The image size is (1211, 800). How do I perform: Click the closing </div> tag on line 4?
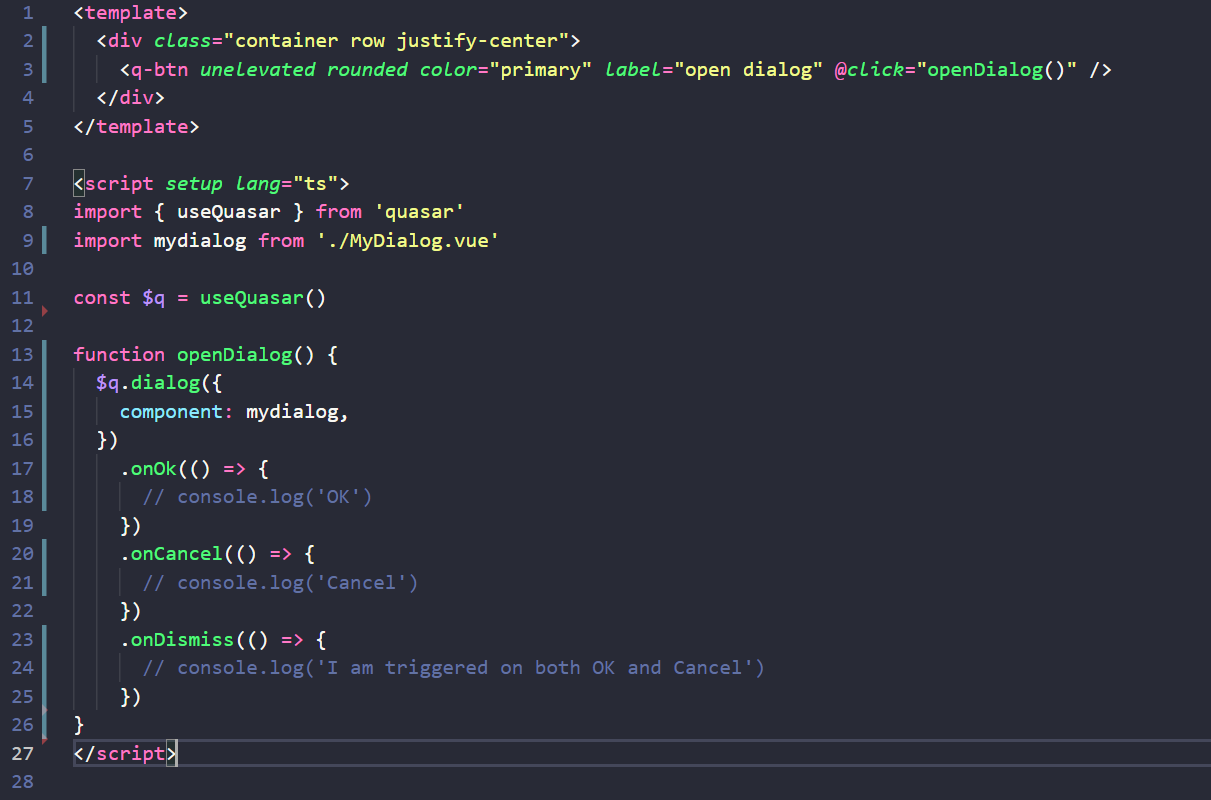click(x=131, y=98)
